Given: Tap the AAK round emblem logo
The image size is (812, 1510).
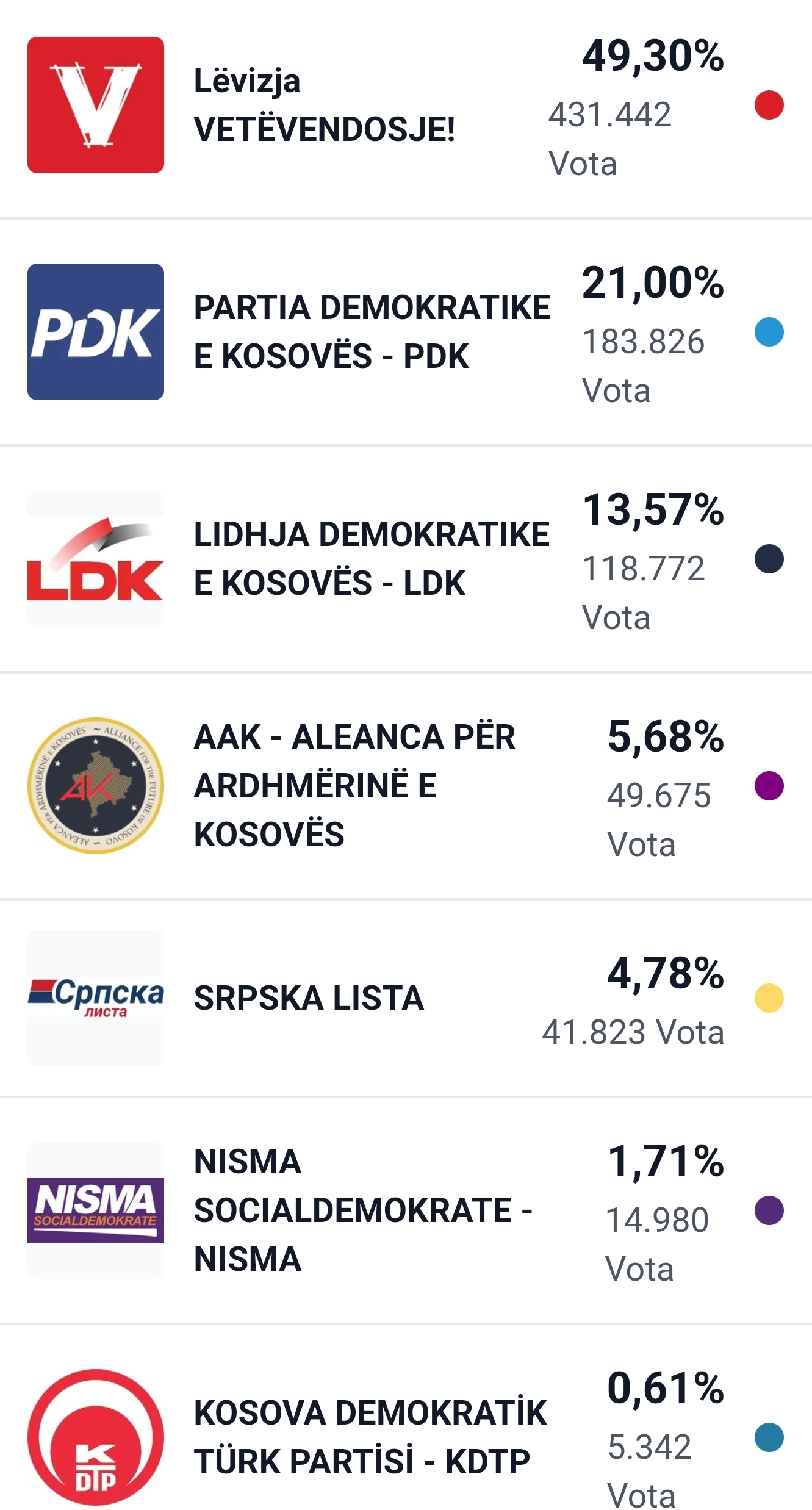Looking at the screenshot, I should (x=96, y=786).
